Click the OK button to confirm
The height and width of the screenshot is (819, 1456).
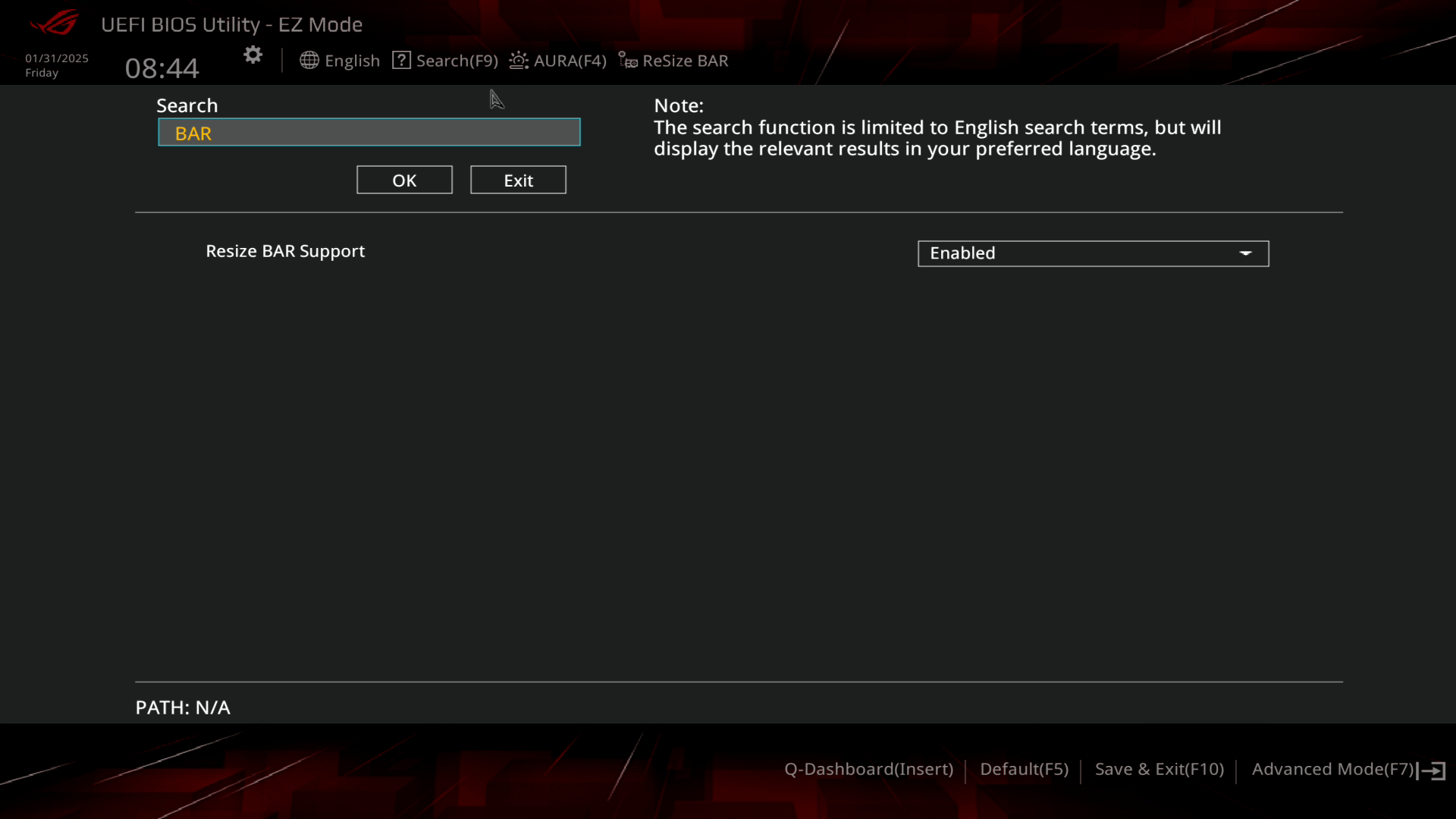pos(404,180)
